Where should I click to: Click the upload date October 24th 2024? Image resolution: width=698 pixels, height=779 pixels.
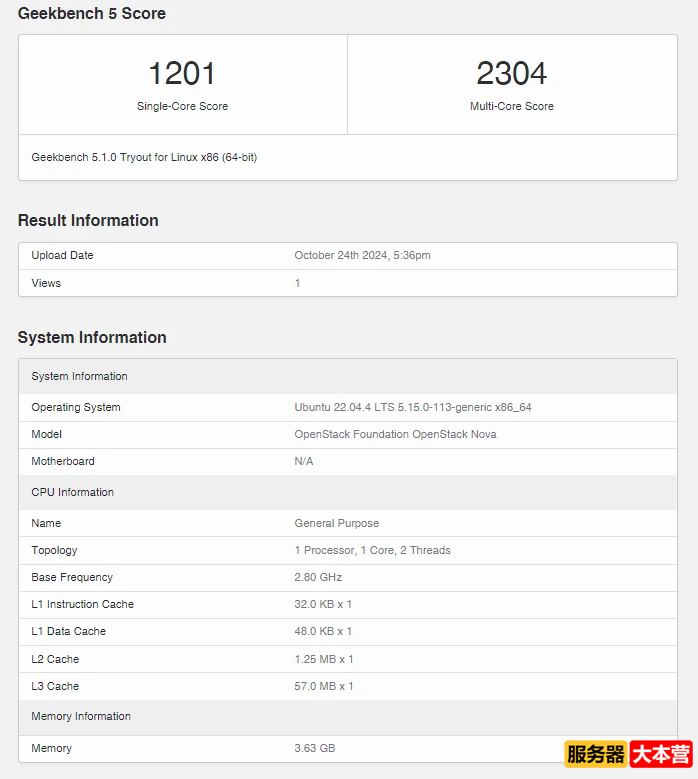(362, 256)
